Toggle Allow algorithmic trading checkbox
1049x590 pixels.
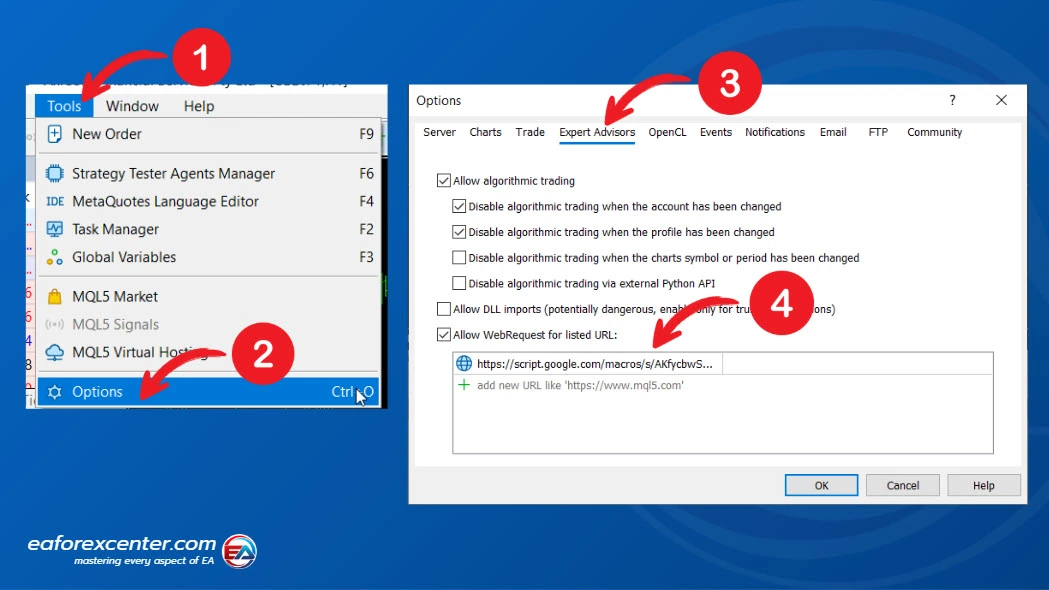click(x=444, y=181)
